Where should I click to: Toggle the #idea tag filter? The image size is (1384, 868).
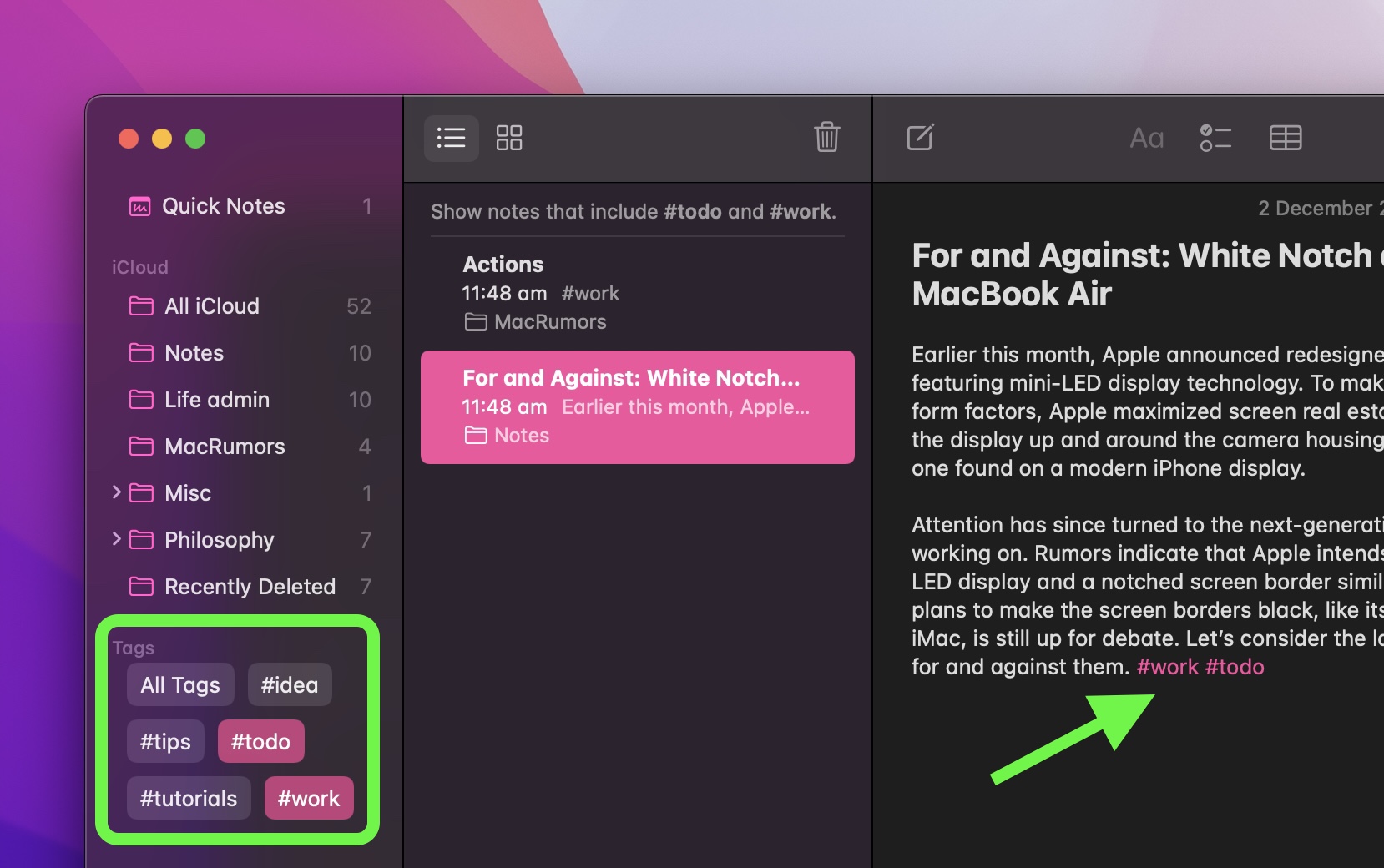click(290, 684)
